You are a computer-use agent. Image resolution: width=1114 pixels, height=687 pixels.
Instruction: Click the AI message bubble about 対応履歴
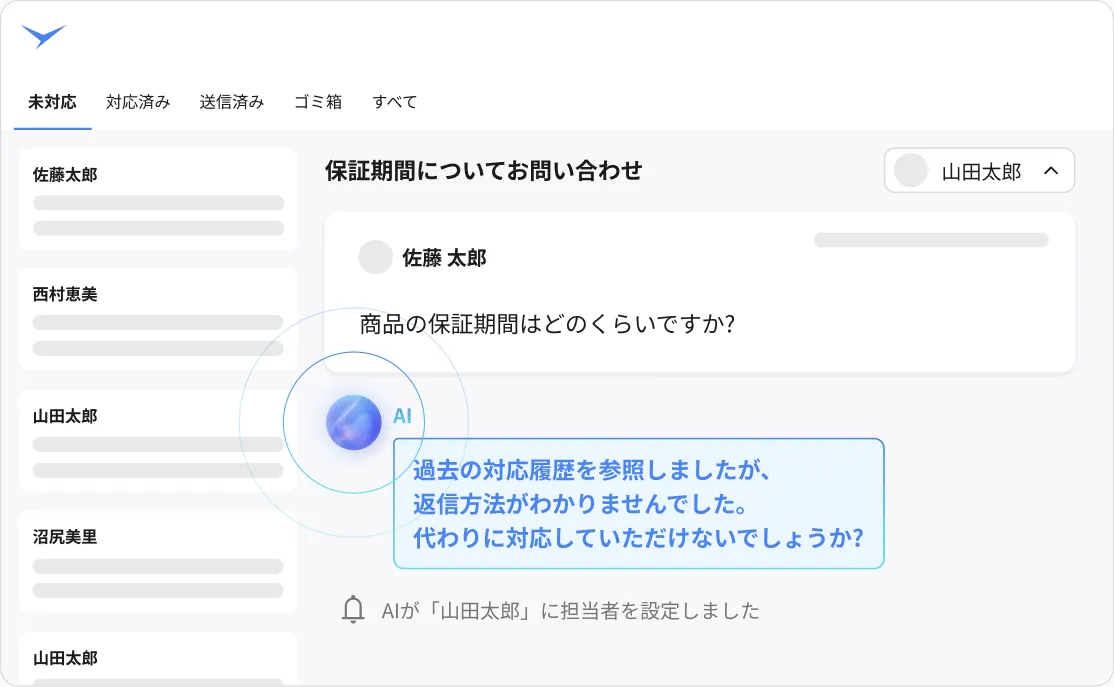pos(638,503)
